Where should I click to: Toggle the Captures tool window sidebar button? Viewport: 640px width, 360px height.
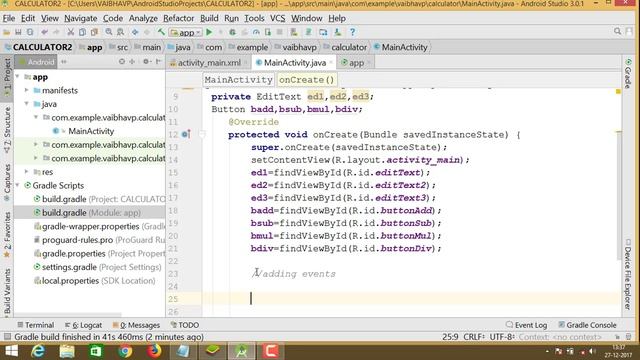coord(7,183)
